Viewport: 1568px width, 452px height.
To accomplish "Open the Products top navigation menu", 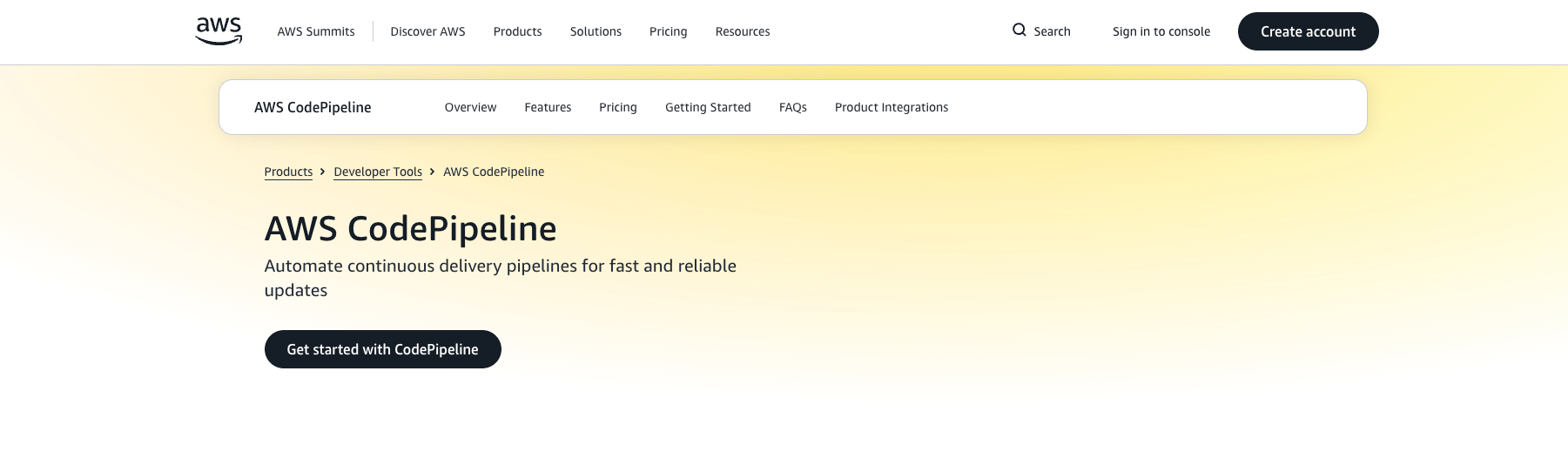I will (517, 31).
